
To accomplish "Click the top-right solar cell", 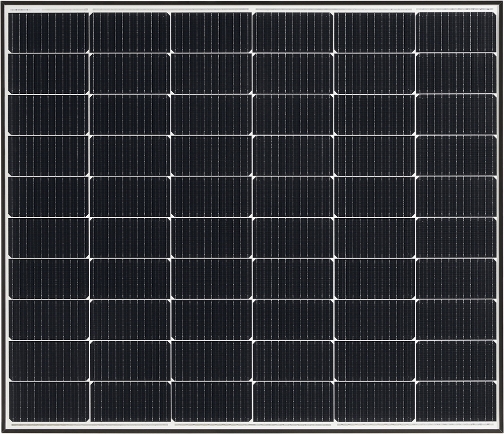I will click(x=456, y=32).
